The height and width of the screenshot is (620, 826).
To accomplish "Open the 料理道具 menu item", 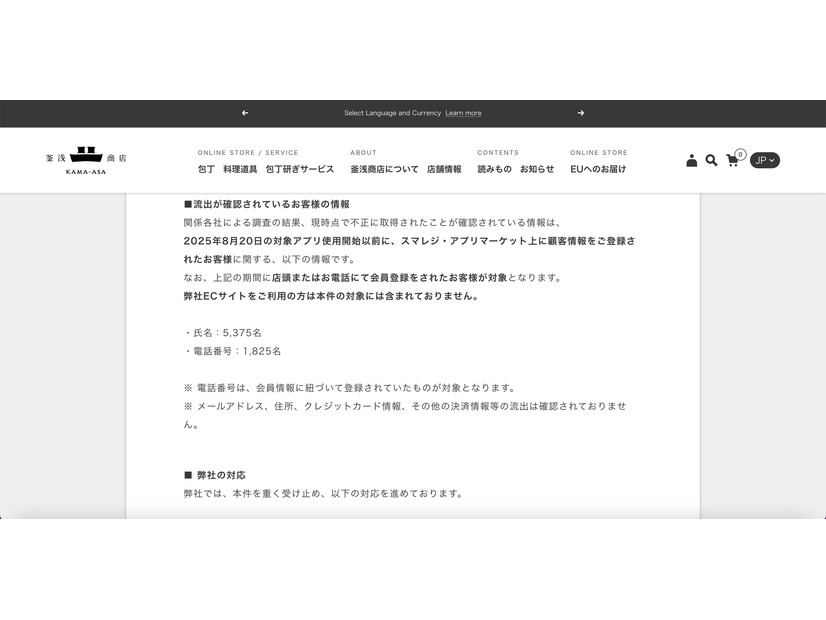I will 239,170.
